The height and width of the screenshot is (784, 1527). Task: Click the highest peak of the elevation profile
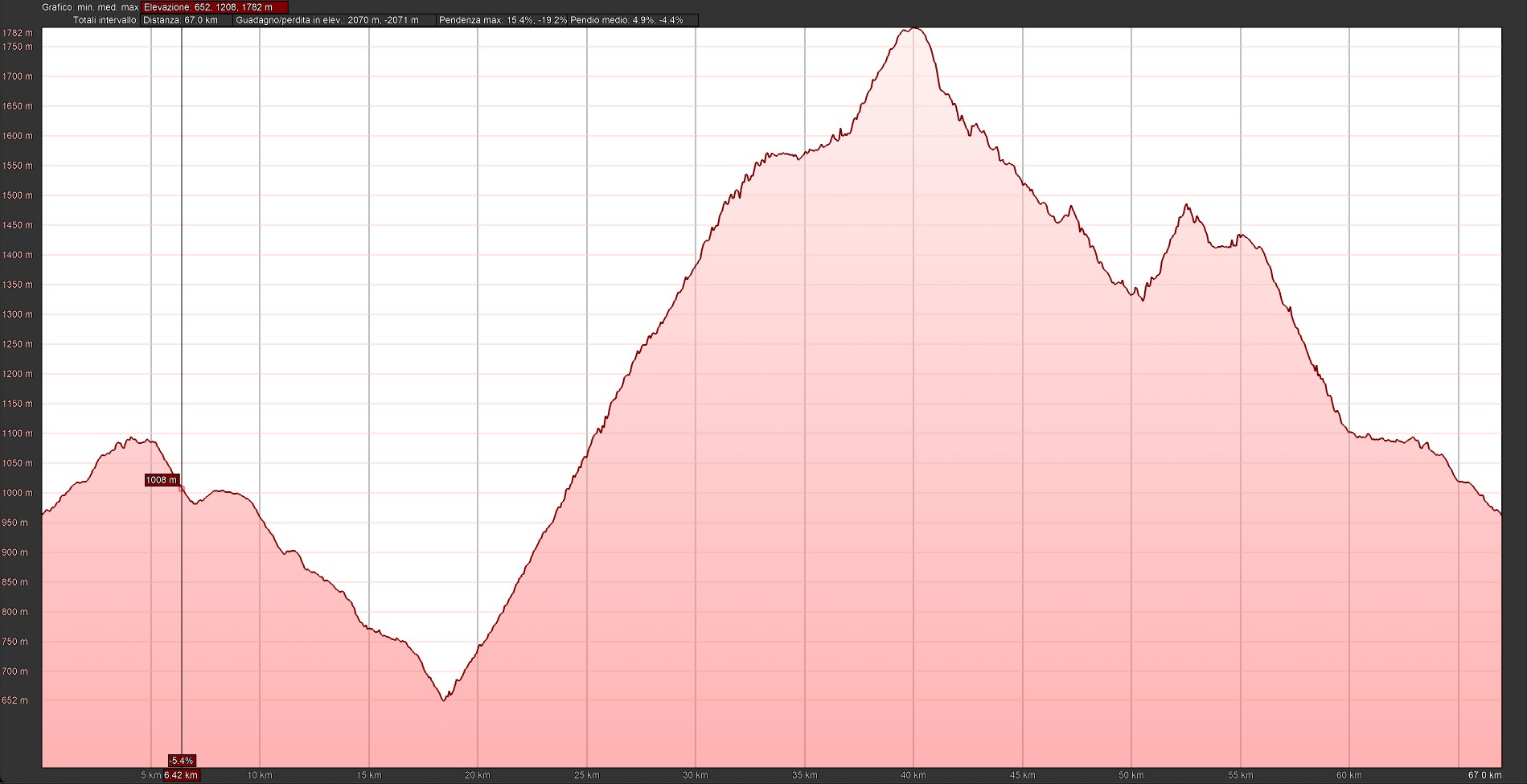click(913, 29)
